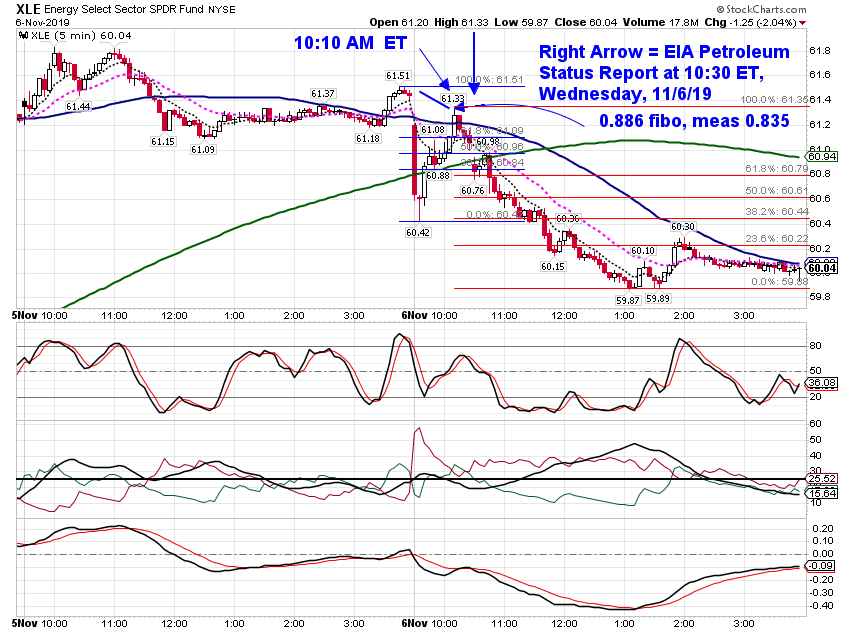Click the 'Close 60.04' header value

pos(585,22)
